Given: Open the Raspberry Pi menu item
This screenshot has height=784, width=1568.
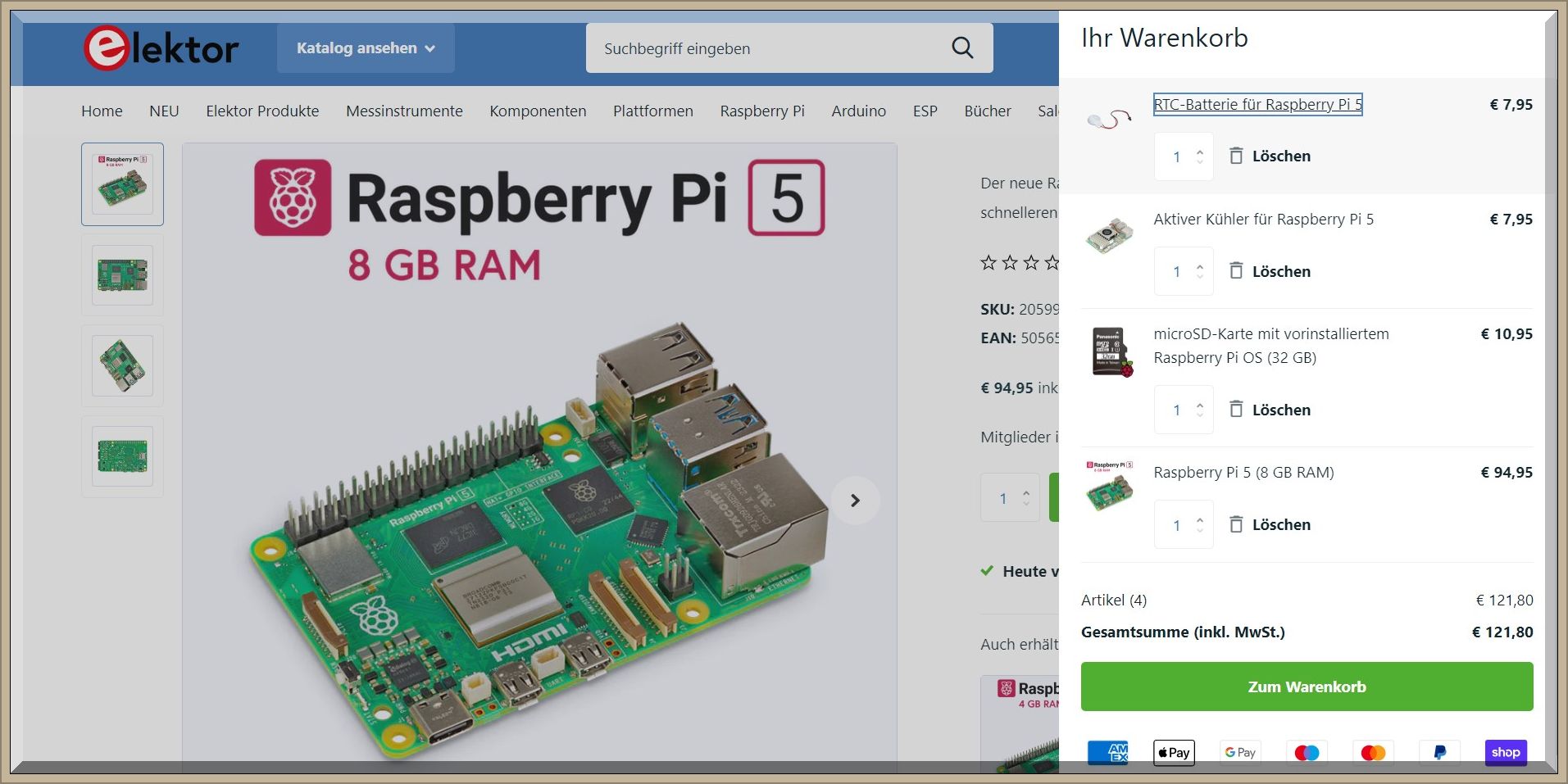Looking at the screenshot, I should tap(762, 111).
